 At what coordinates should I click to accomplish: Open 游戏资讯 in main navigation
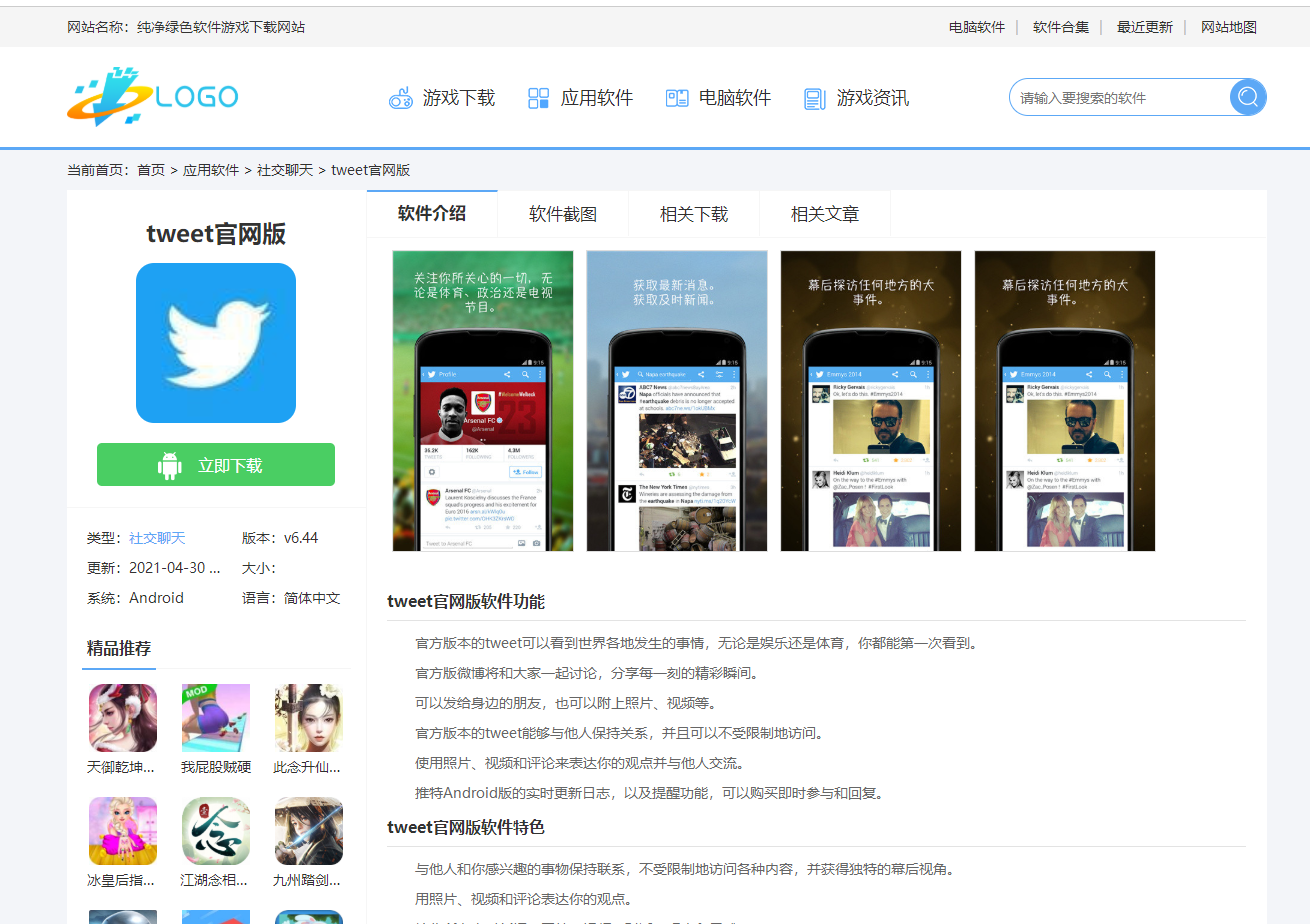(x=873, y=98)
